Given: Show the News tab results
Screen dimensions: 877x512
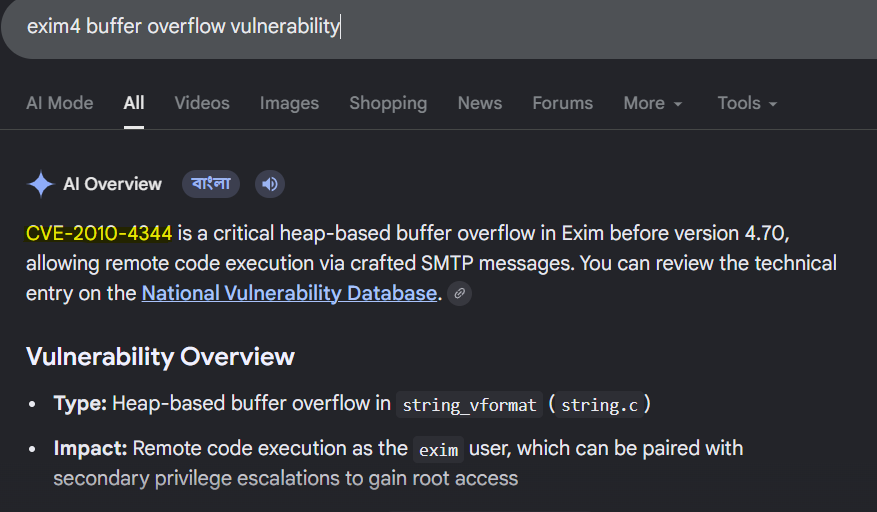Looking at the screenshot, I should [x=480, y=104].
